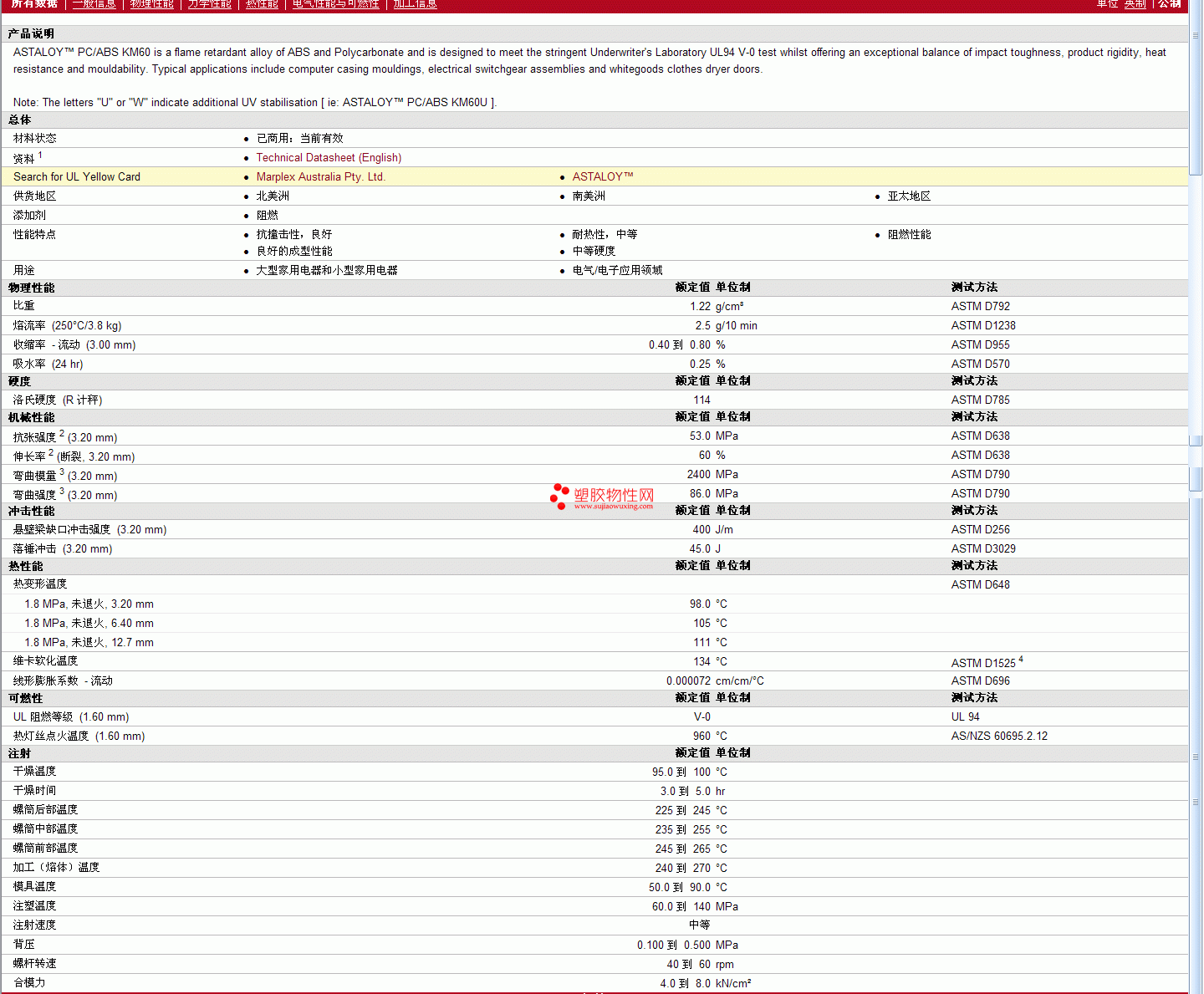The image size is (1204, 994).
Task: Click the 吸水率 (24 hr) row label
Action: 48,364
